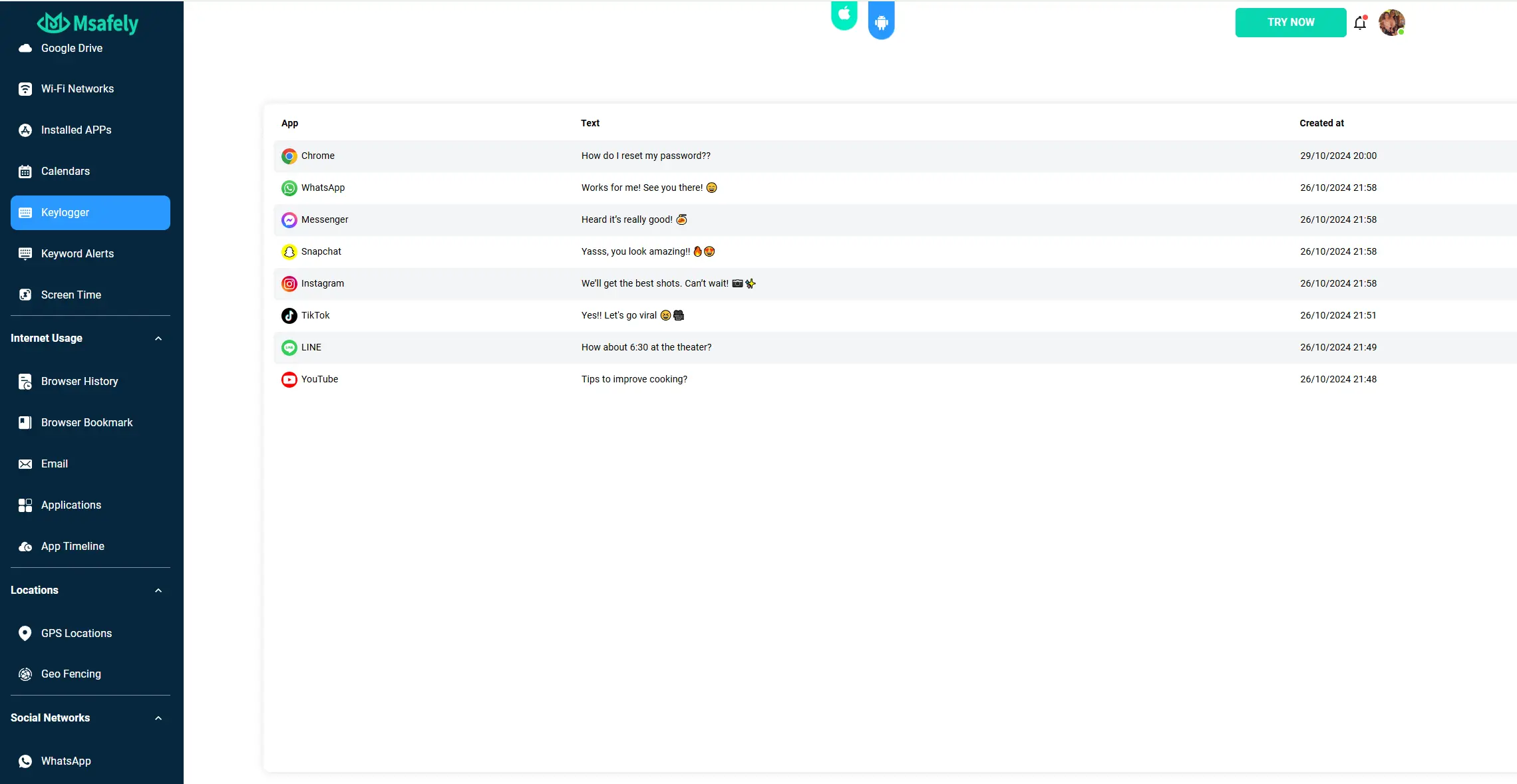This screenshot has width=1517, height=784.
Task: Click the Installed APPs icon
Action: point(25,130)
